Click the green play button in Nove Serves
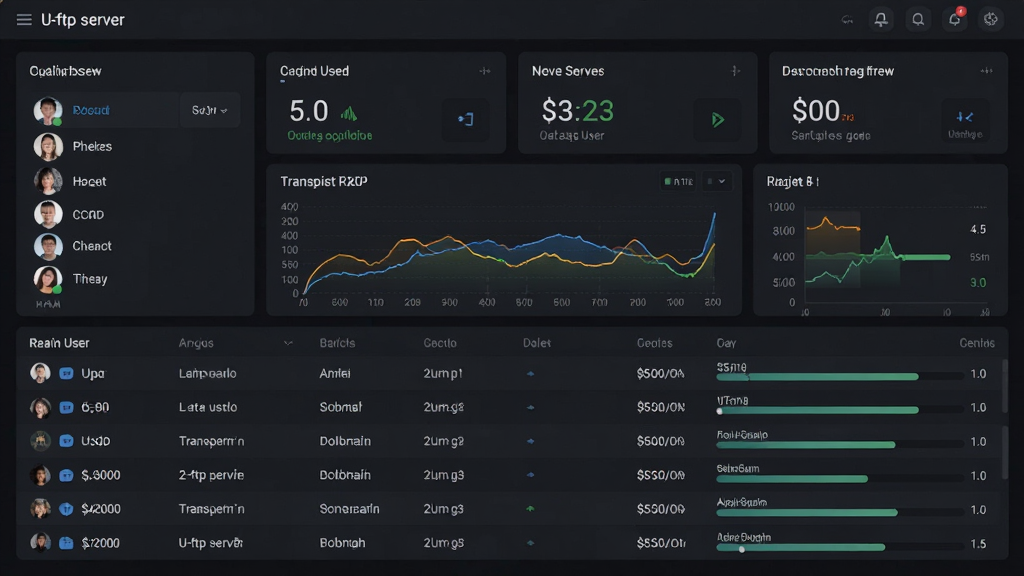The image size is (1024, 576). point(717,120)
